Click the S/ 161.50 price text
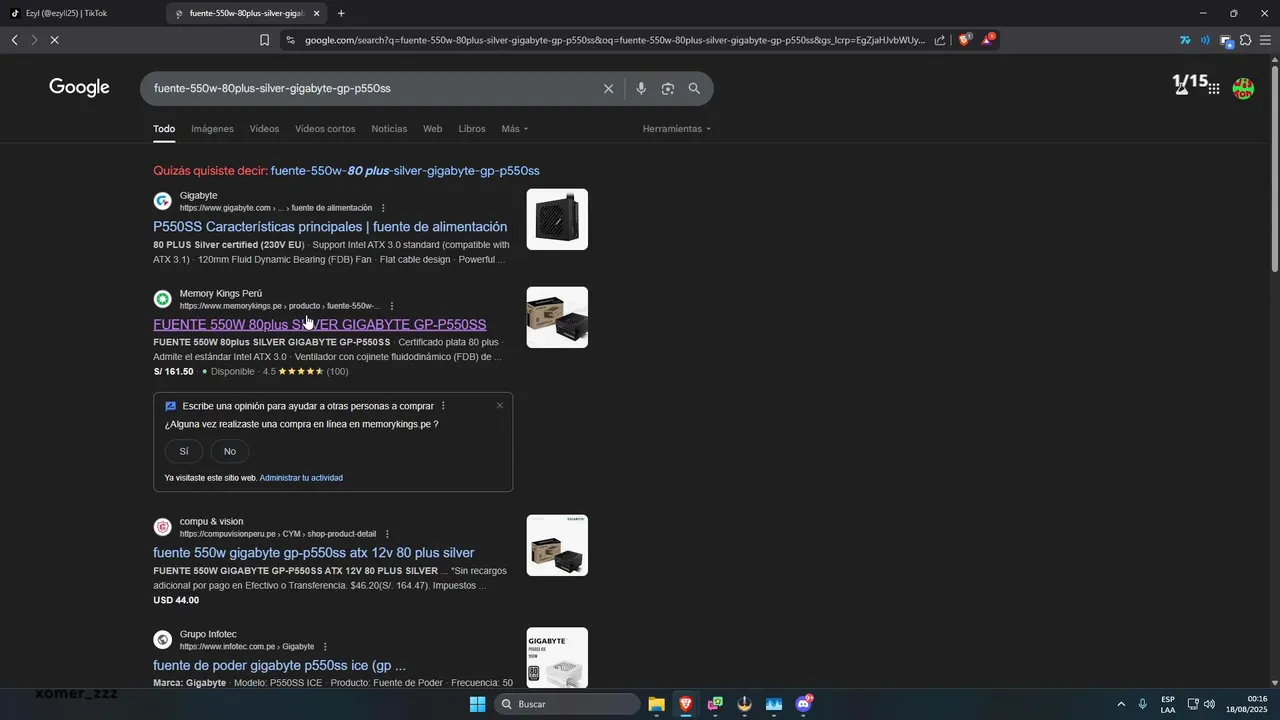This screenshot has height=720, width=1280. (173, 372)
